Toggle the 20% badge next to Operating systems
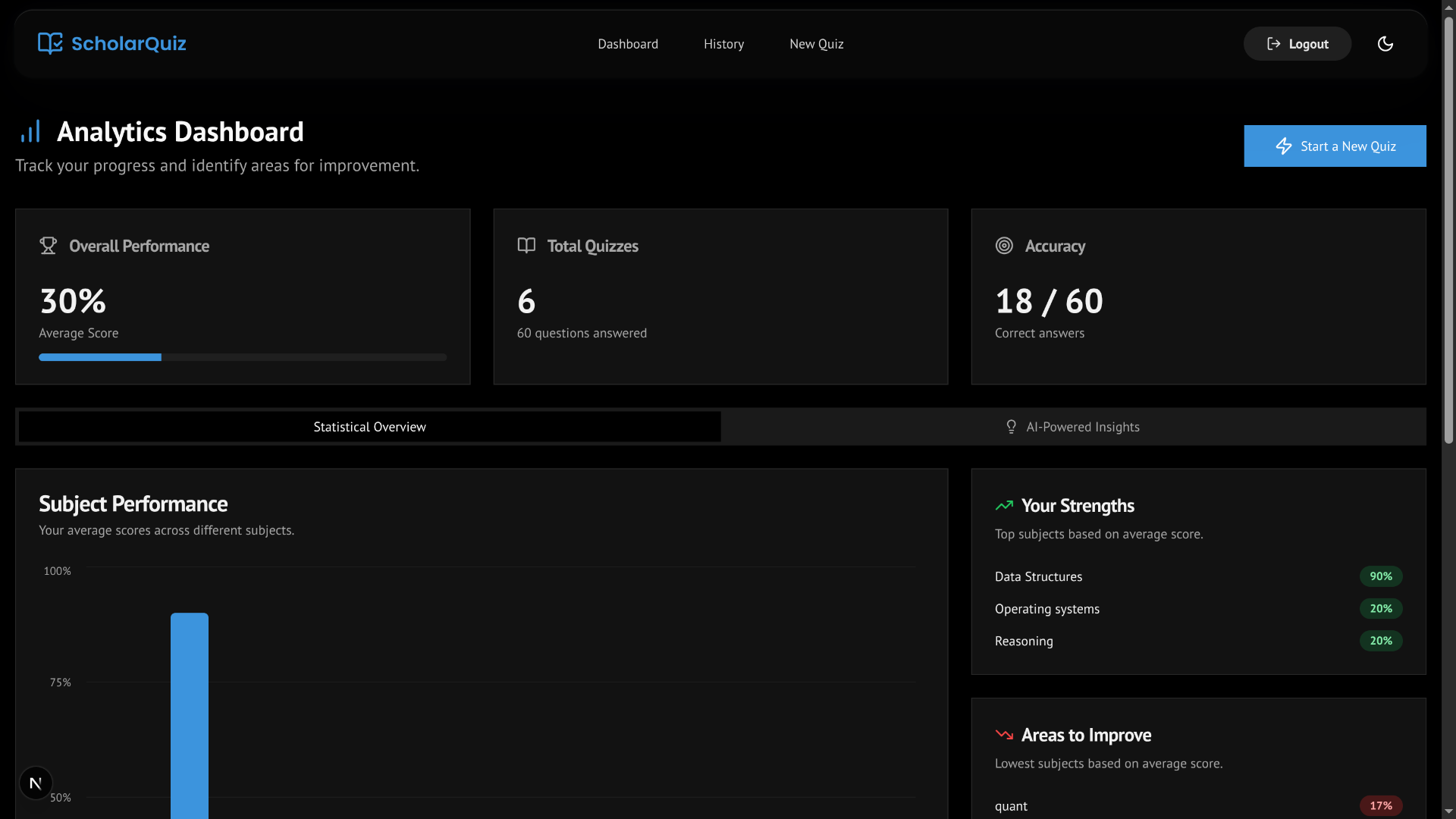 tap(1380, 608)
